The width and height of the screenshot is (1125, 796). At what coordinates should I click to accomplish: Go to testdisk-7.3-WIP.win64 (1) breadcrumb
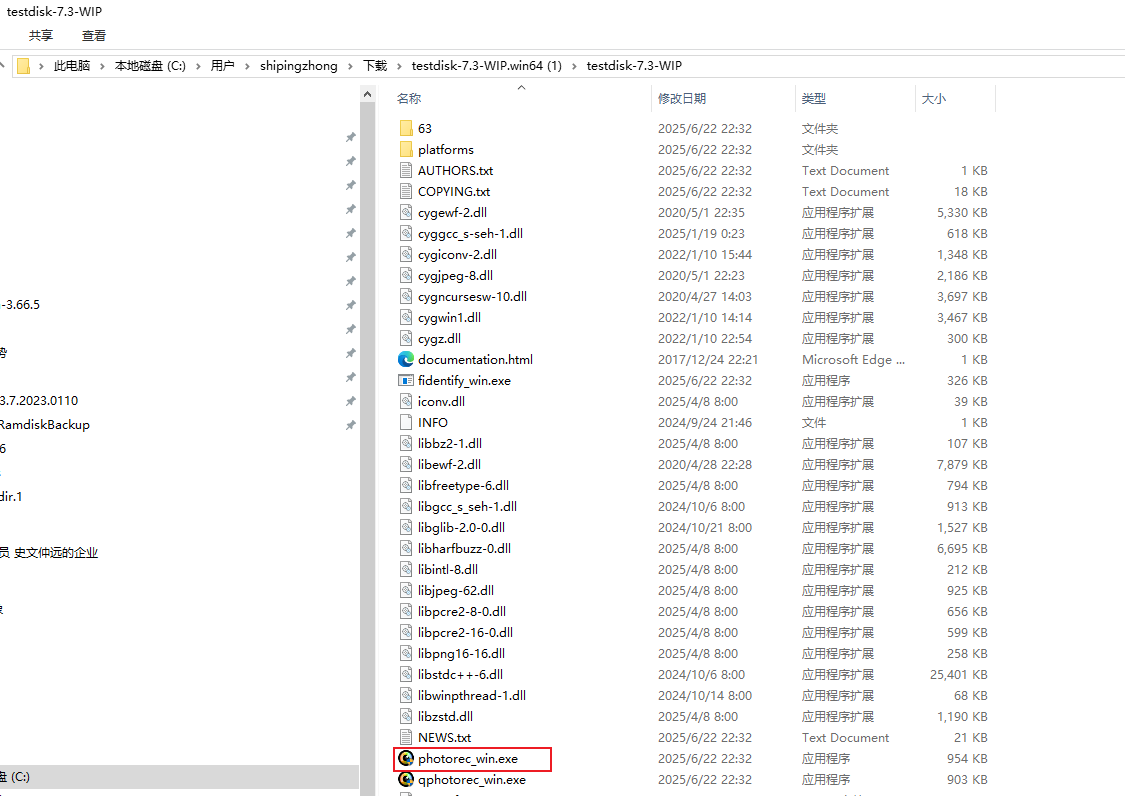486,66
